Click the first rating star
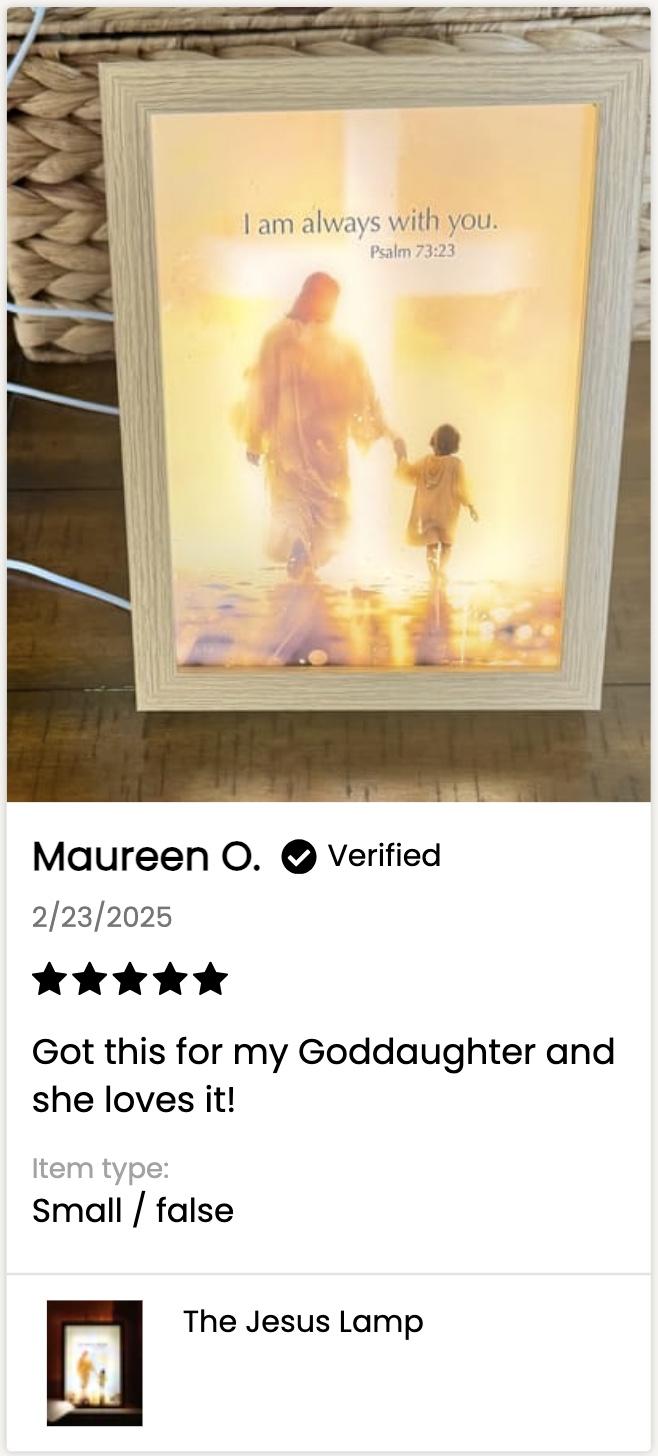Screen dimensions: 658x1456 [50, 979]
